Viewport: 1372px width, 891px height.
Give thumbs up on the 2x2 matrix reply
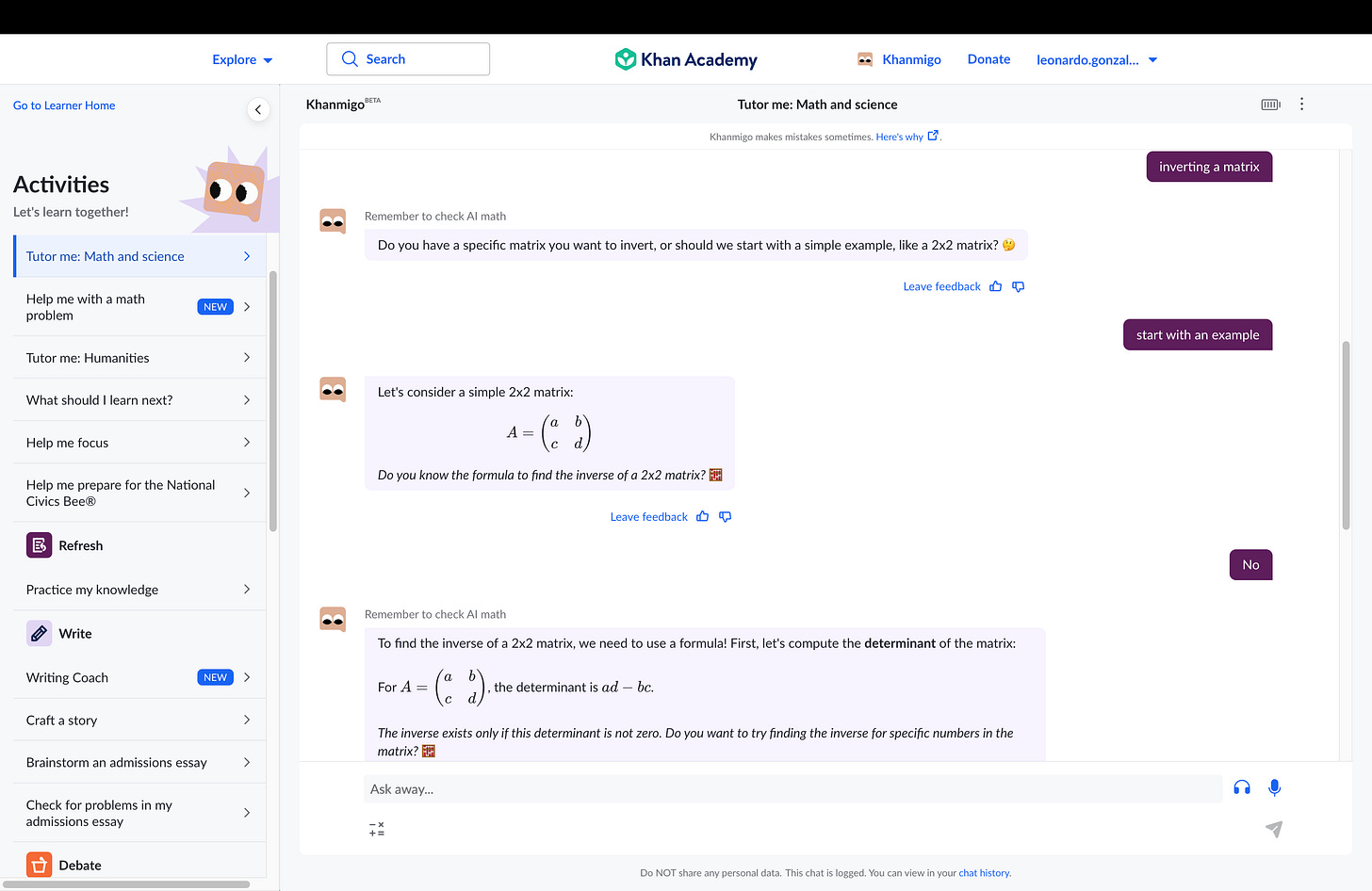point(703,516)
